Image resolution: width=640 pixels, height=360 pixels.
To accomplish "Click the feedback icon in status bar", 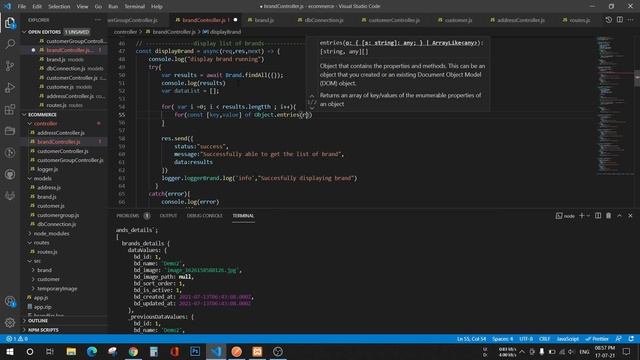I will click(619, 339).
